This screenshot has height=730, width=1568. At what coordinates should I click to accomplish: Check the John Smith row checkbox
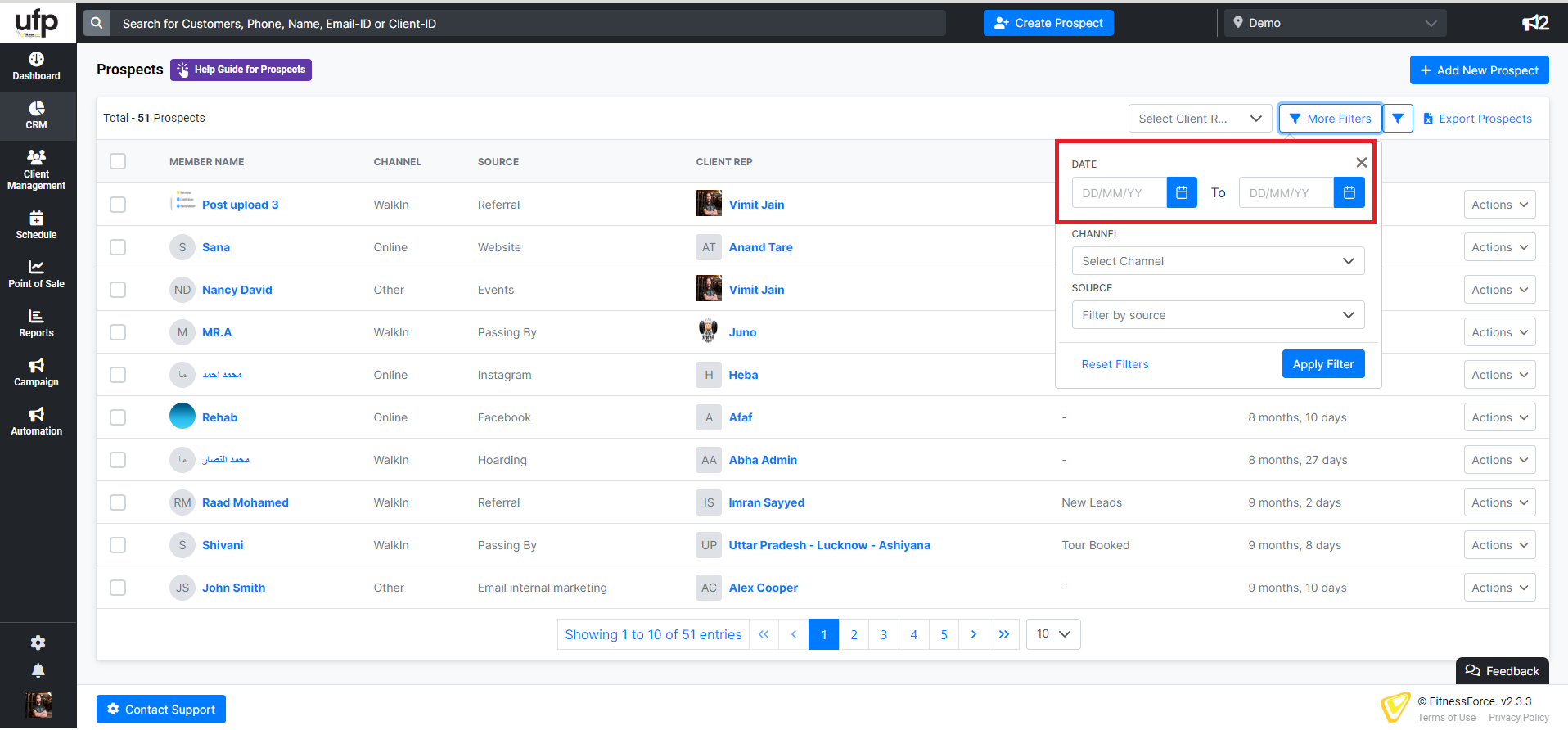coord(118,588)
